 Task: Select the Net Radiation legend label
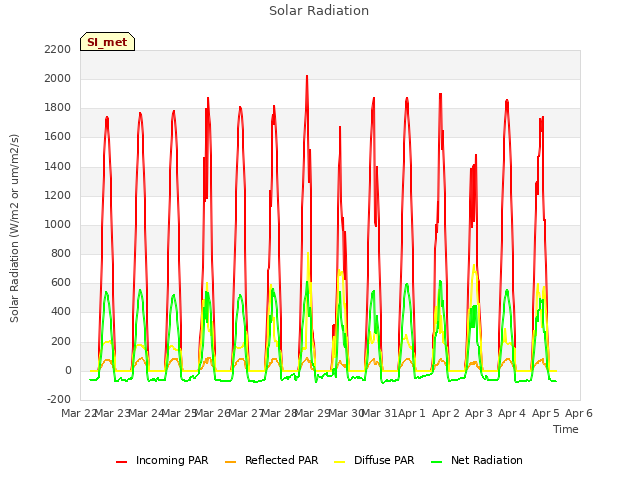[x=487, y=460]
